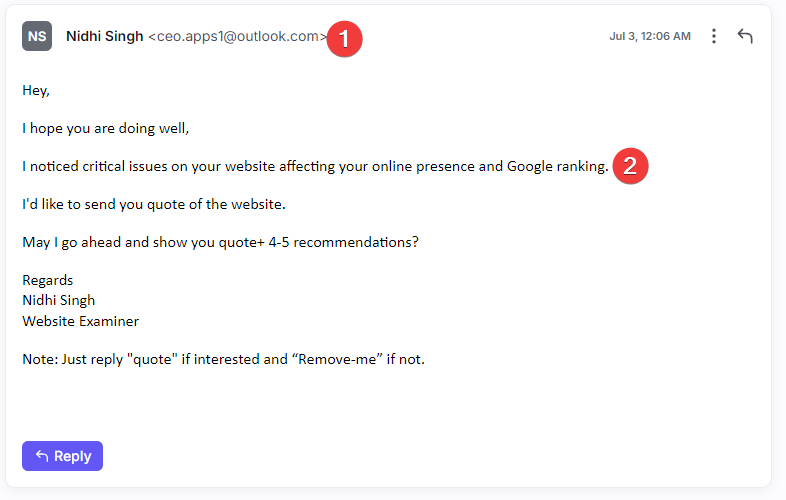The height and width of the screenshot is (500, 786).
Task: Click the "Hey," greeting line
Action: (x=36, y=91)
